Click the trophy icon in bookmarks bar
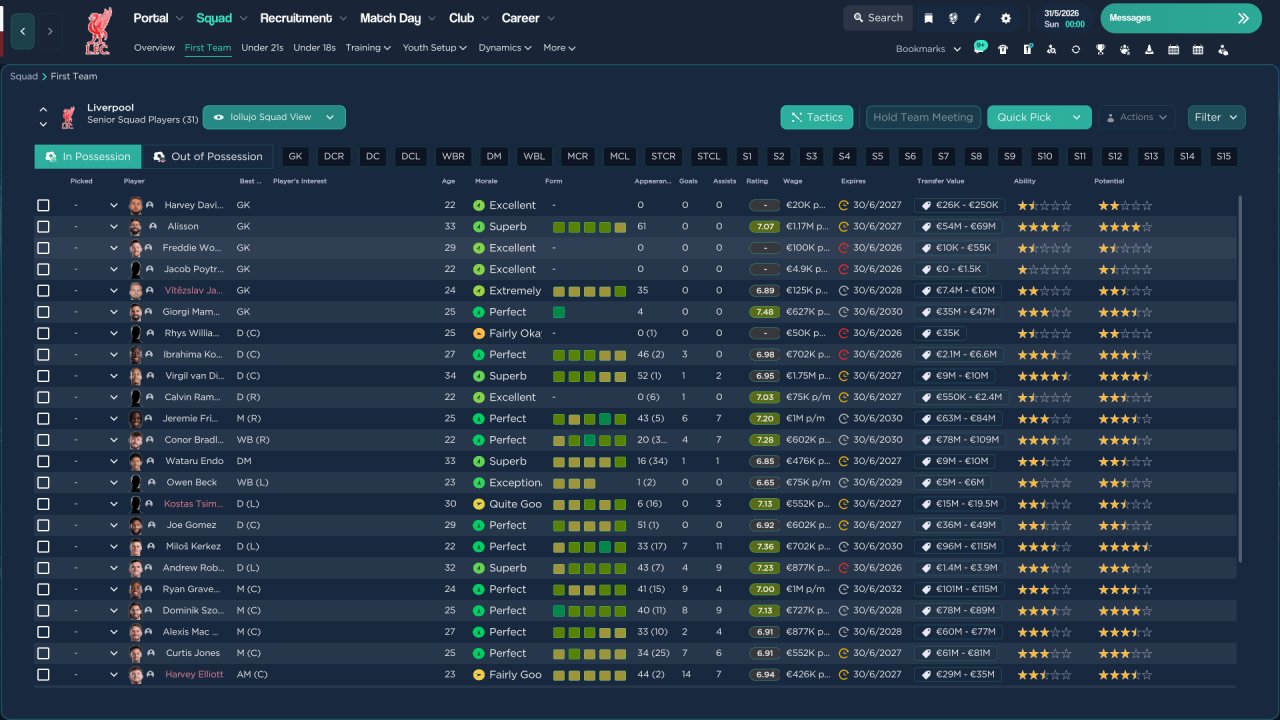The width and height of the screenshot is (1280, 720). (x=1100, y=49)
